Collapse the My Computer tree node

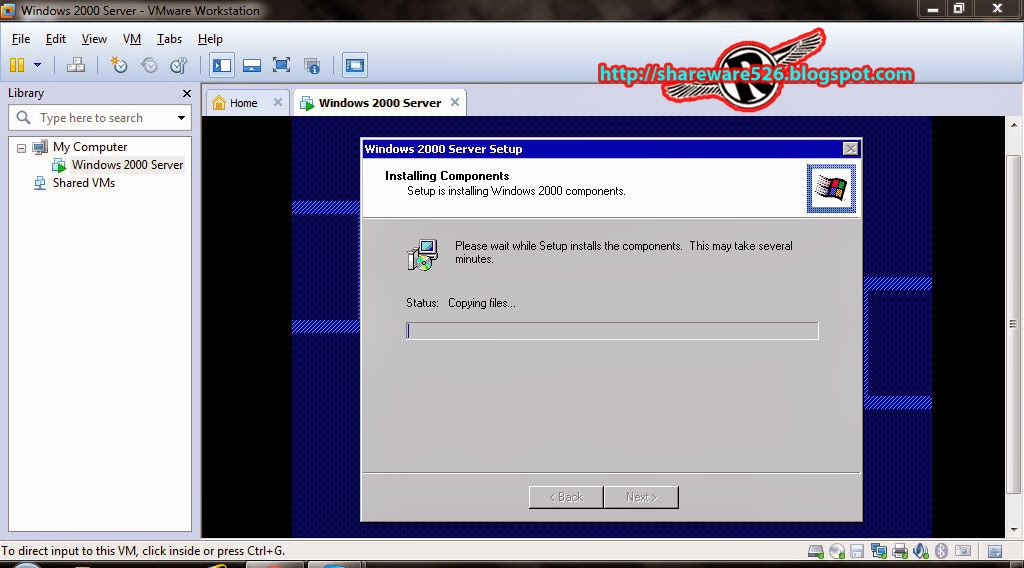pyautogui.click(x=21, y=148)
